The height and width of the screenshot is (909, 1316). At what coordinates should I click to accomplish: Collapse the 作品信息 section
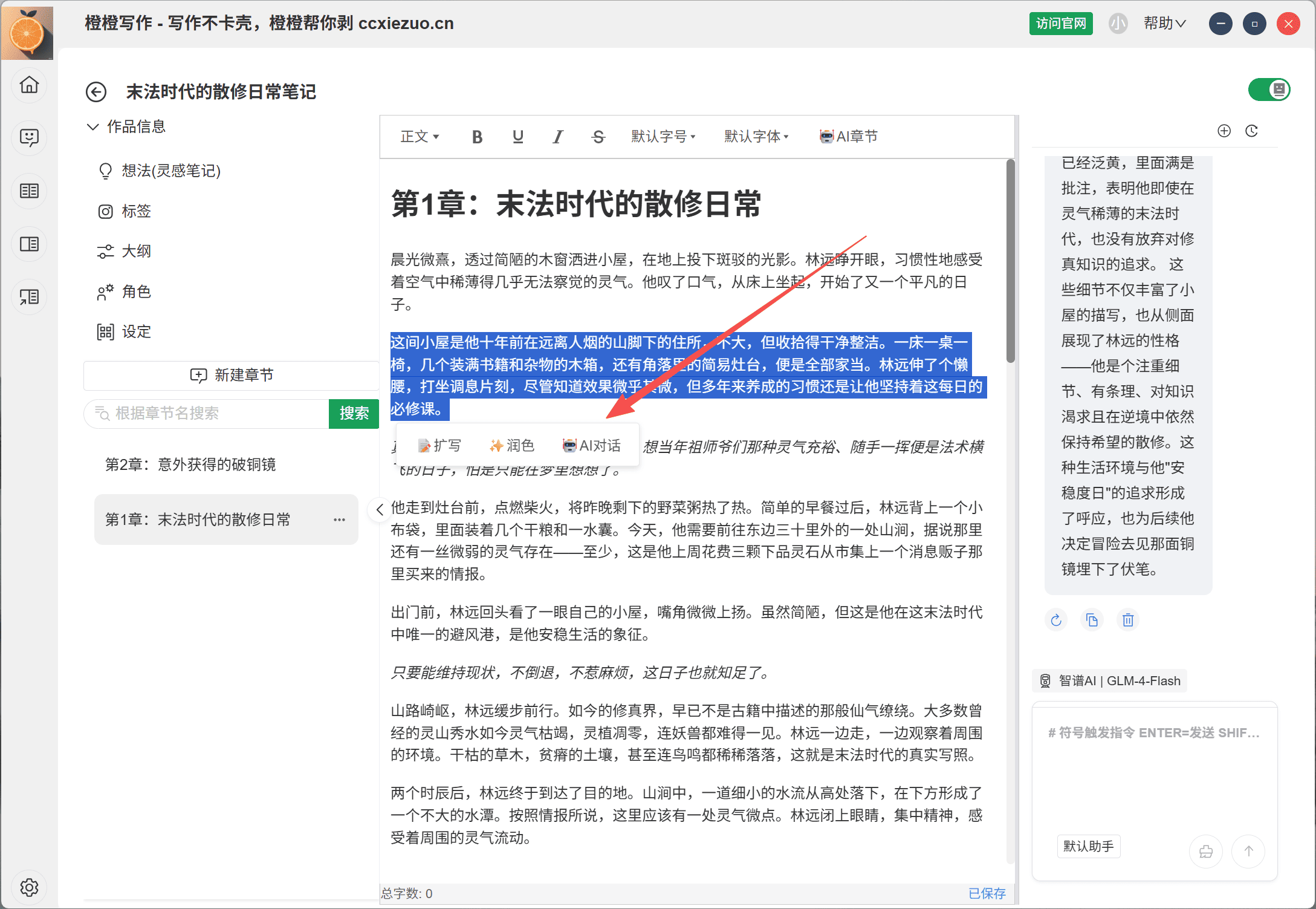click(x=92, y=126)
